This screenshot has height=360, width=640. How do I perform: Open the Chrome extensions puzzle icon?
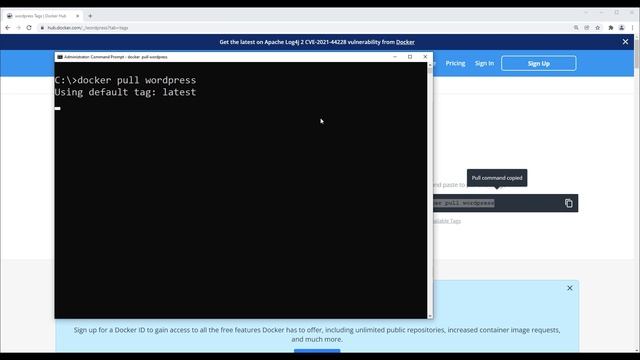click(611, 28)
